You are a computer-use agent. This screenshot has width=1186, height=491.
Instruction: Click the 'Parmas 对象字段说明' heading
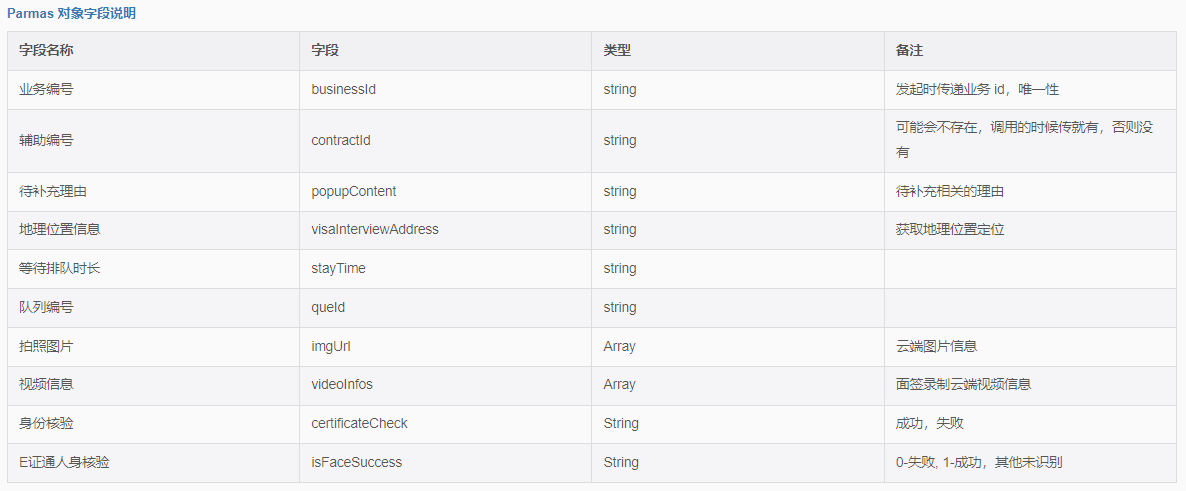[72, 14]
